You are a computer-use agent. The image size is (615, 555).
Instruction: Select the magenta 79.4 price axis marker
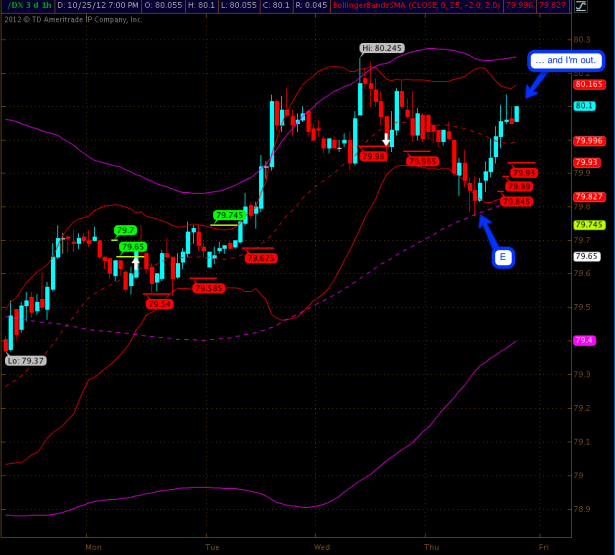[x=585, y=341]
